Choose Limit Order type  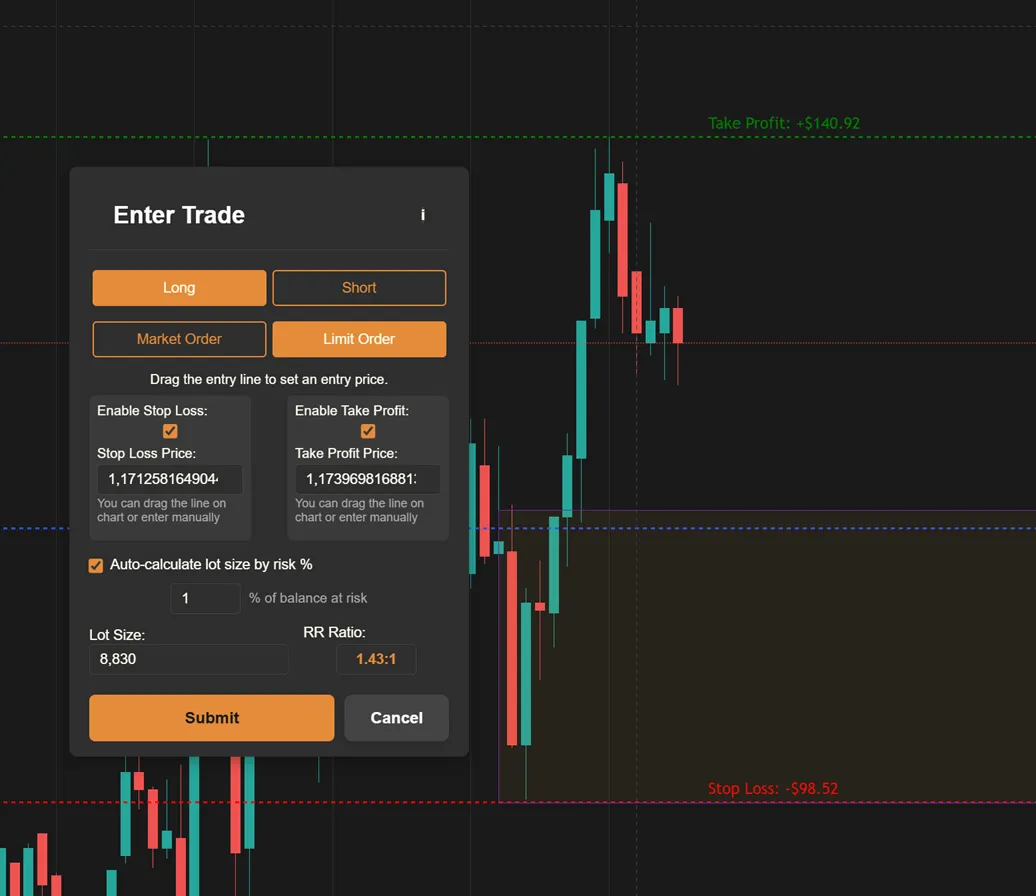tap(359, 339)
